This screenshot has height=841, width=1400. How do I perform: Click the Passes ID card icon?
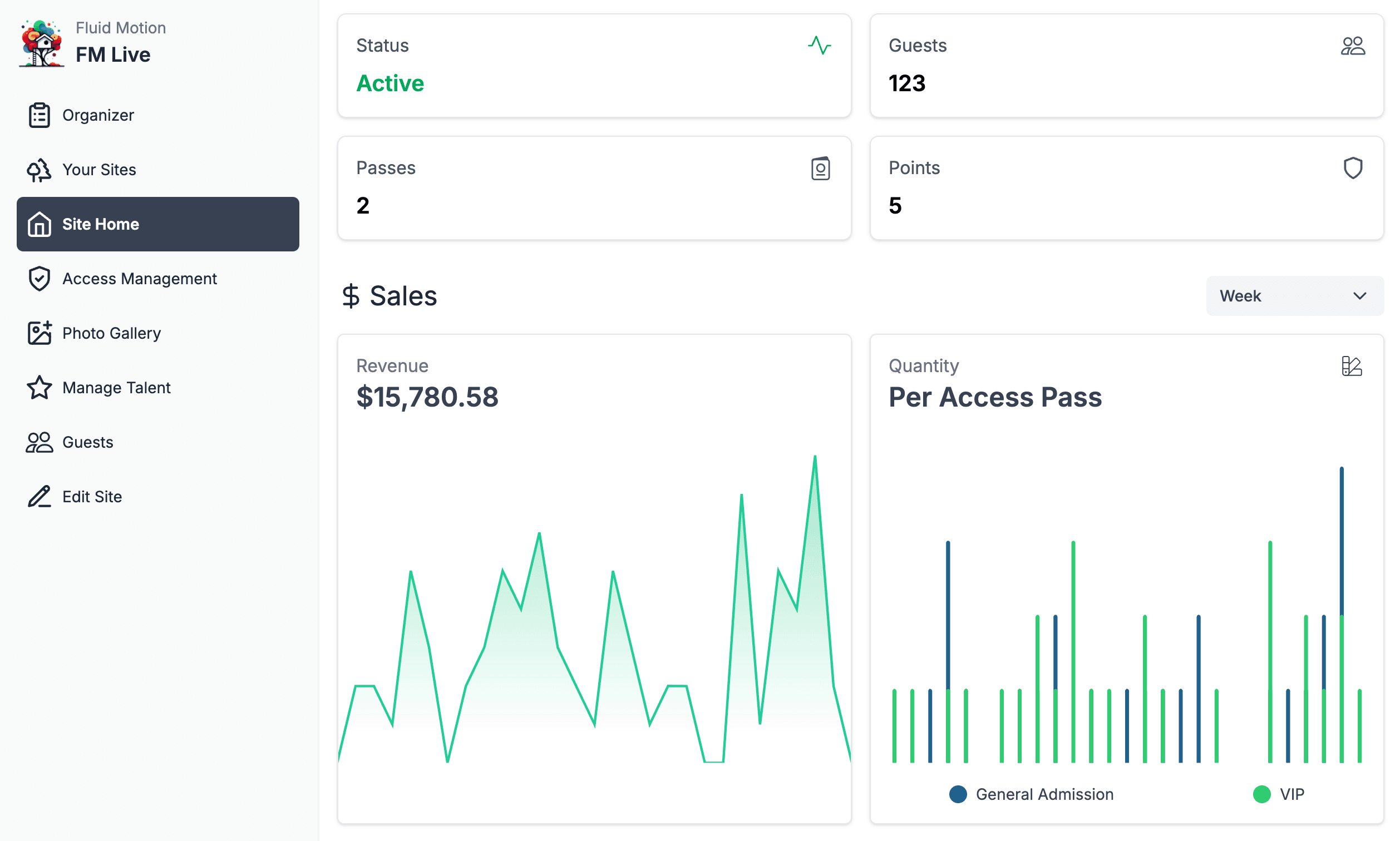coord(819,168)
